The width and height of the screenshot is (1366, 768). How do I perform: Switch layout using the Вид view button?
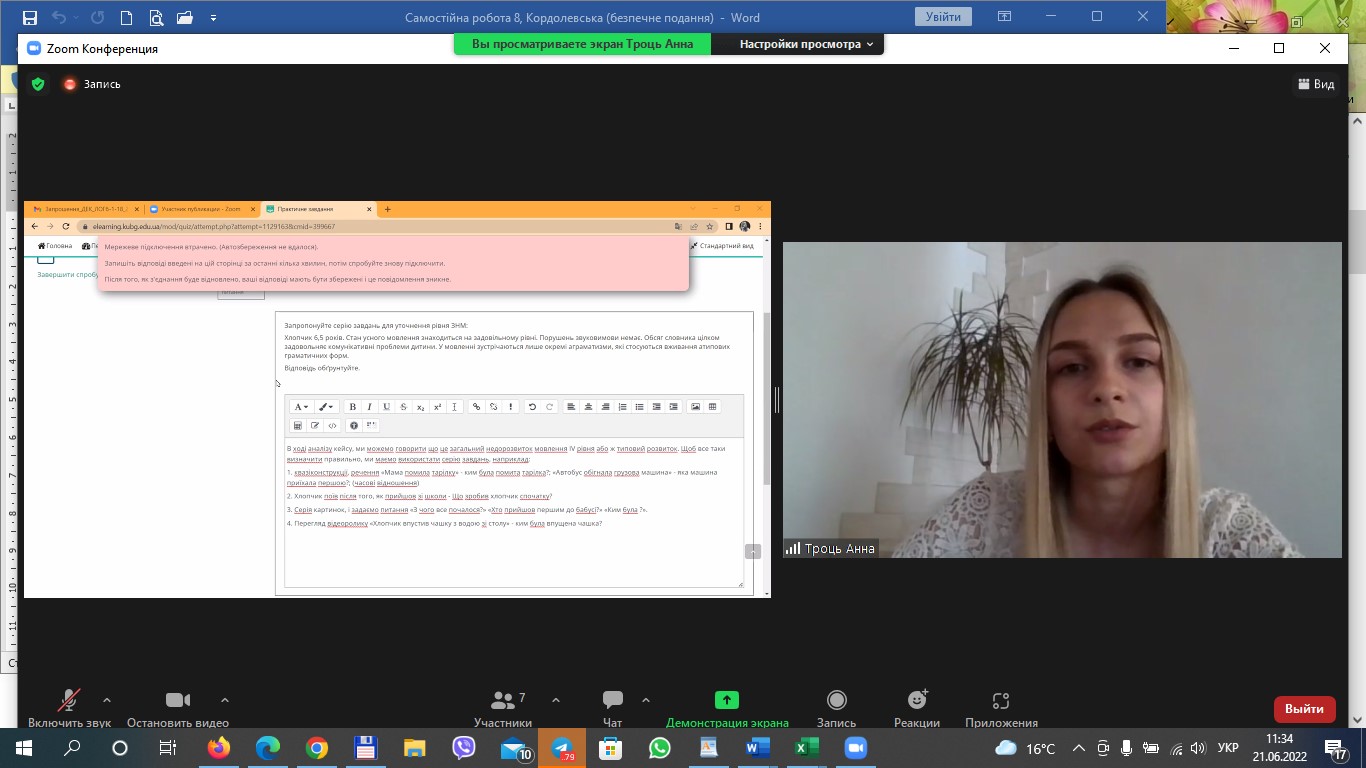(1316, 84)
